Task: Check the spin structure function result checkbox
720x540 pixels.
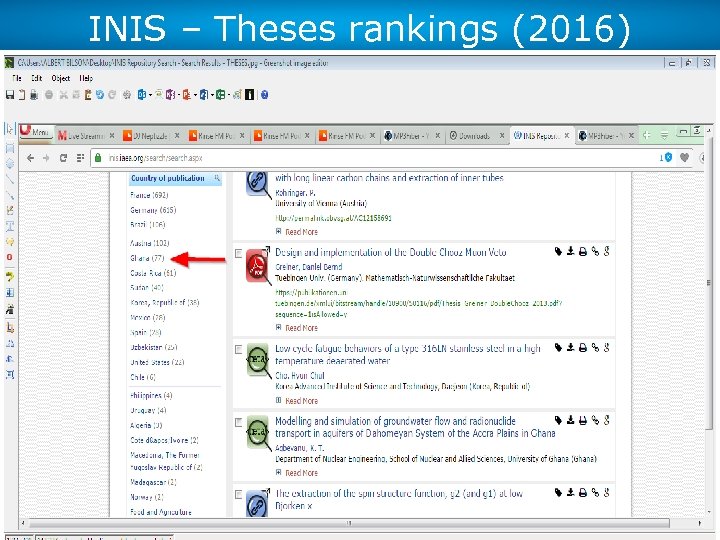Action: [238, 495]
